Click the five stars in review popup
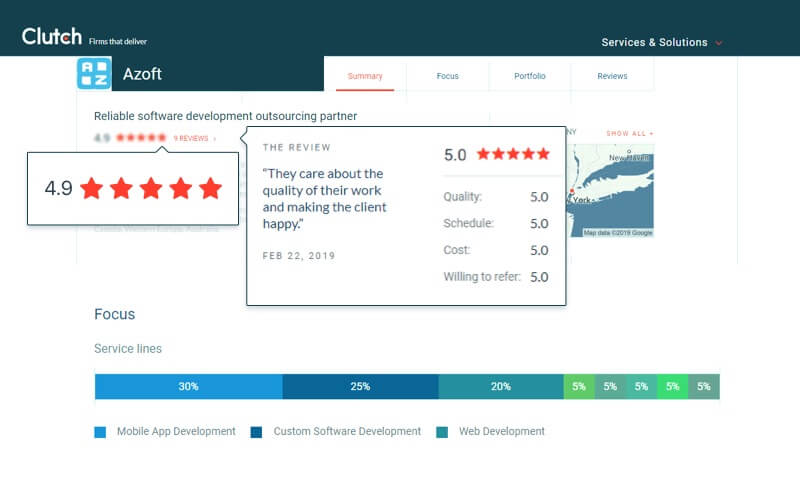 tap(513, 154)
